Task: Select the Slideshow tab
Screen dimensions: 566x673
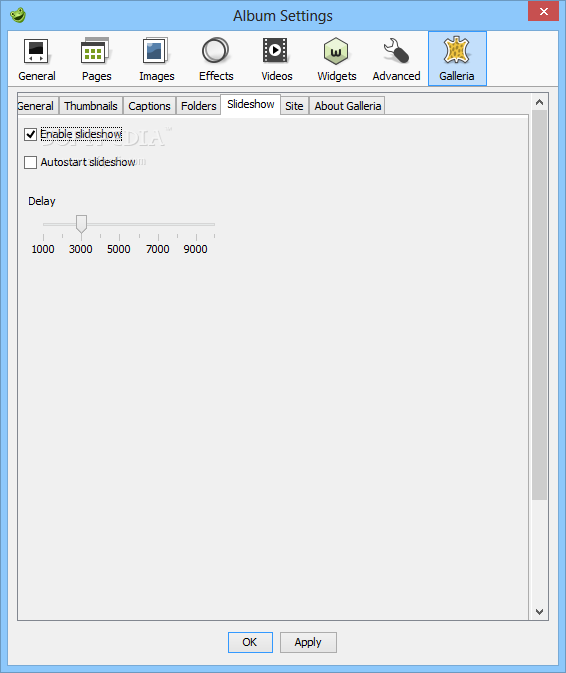Action: click(x=251, y=104)
